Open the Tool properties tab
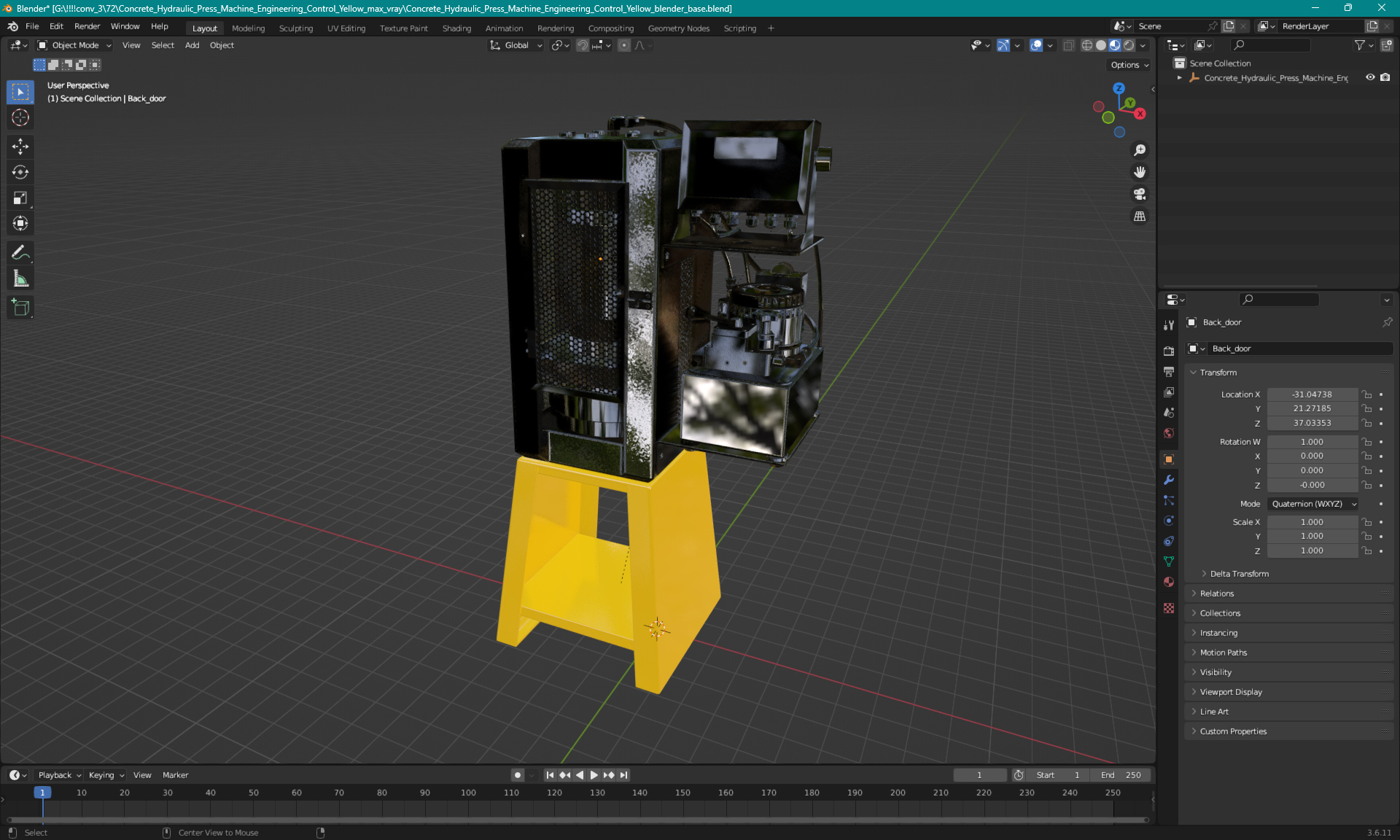The width and height of the screenshot is (1400, 840). pos(1169,325)
